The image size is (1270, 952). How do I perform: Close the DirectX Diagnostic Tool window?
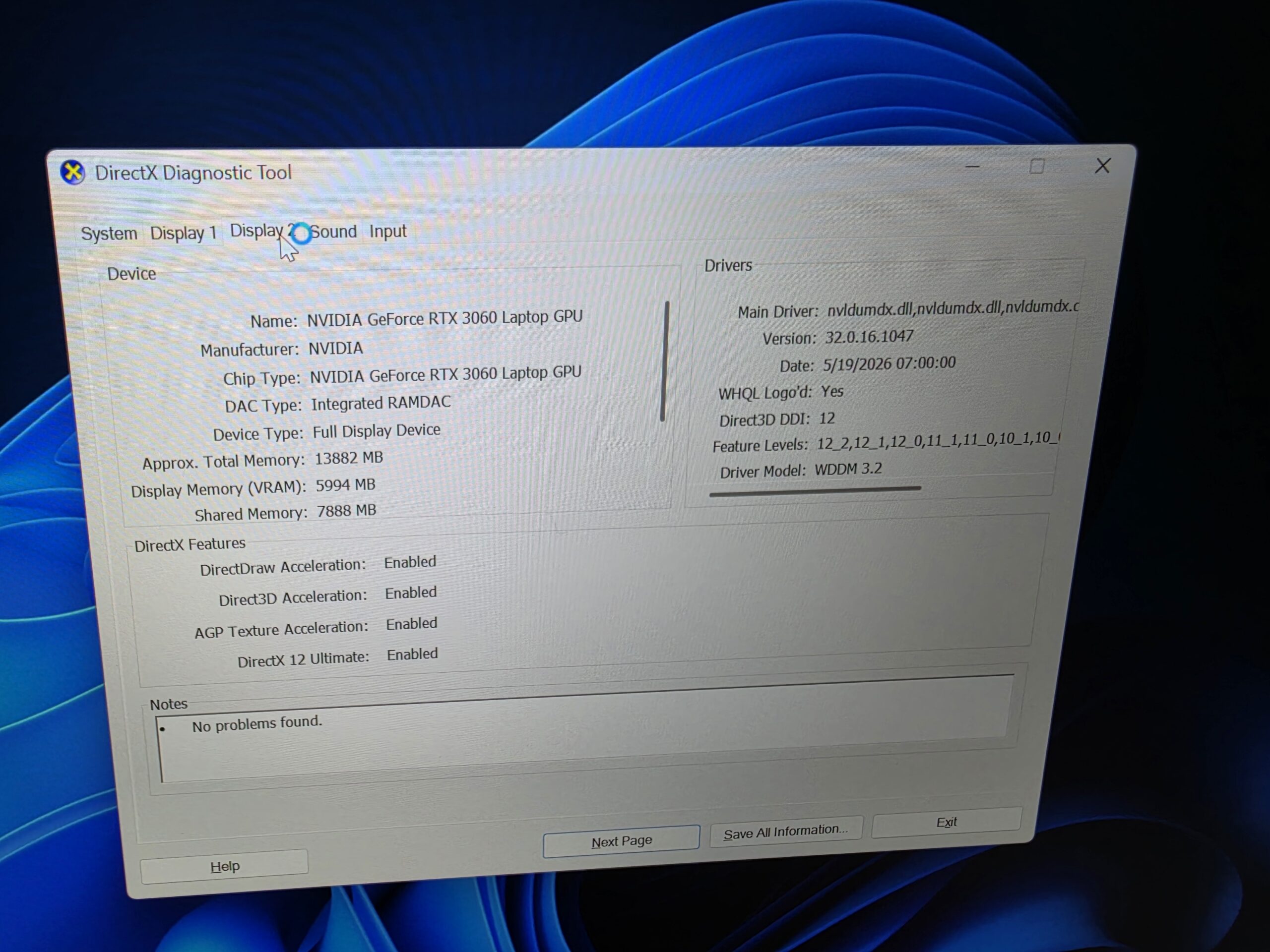tap(1102, 166)
